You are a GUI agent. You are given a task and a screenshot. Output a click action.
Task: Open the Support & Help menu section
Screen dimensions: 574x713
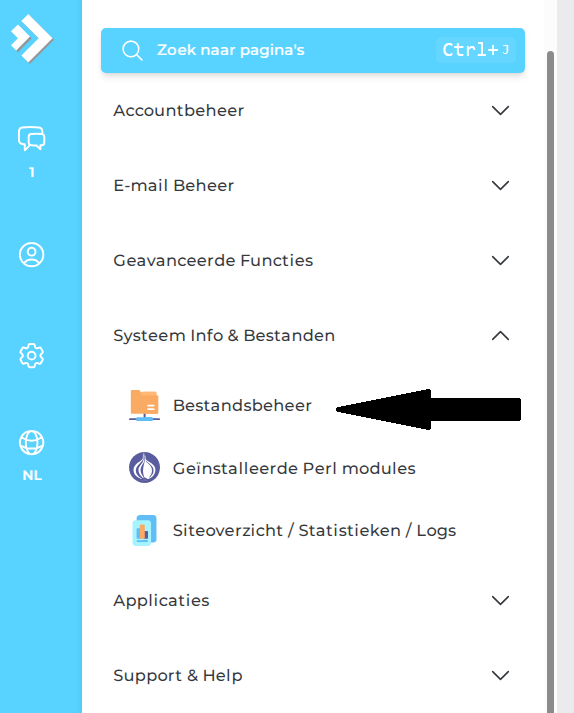click(x=313, y=675)
